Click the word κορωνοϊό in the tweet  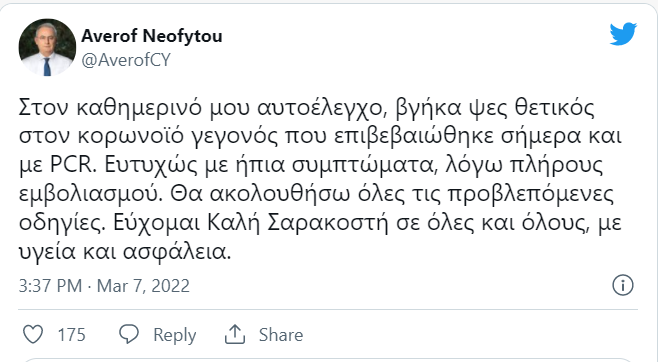tap(141, 137)
